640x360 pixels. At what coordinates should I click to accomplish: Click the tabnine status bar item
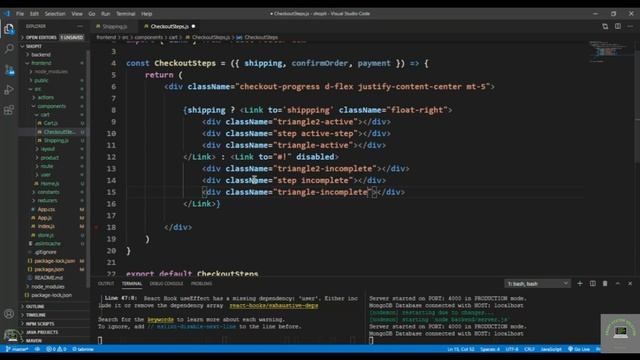click(x=83, y=349)
